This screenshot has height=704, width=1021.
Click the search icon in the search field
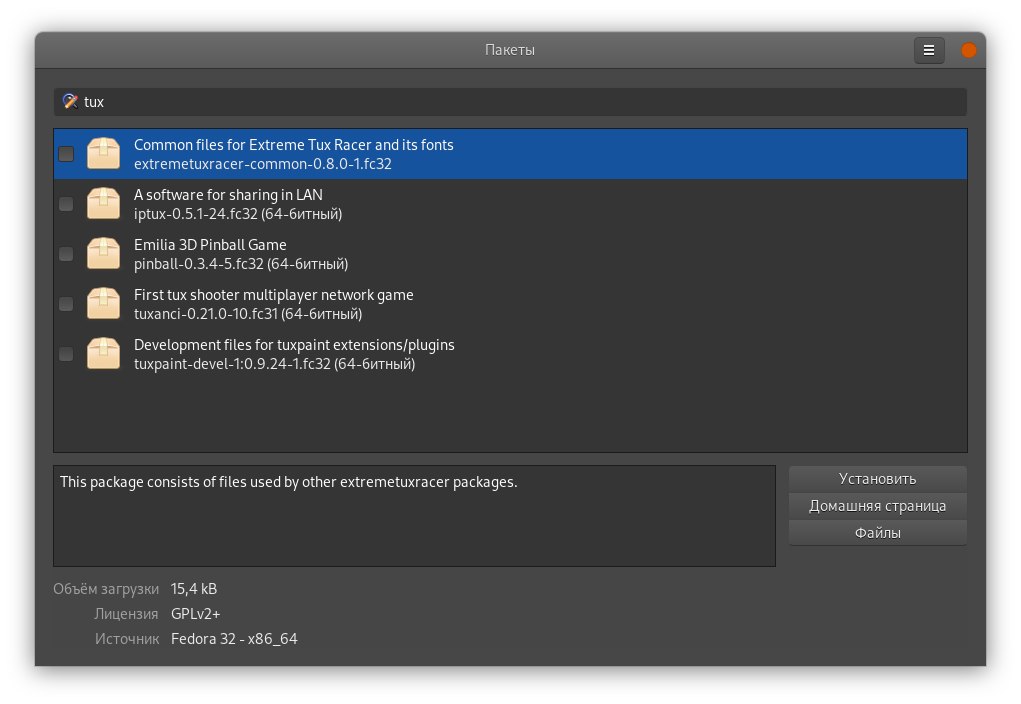pyautogui.click(x=70, y=101)
